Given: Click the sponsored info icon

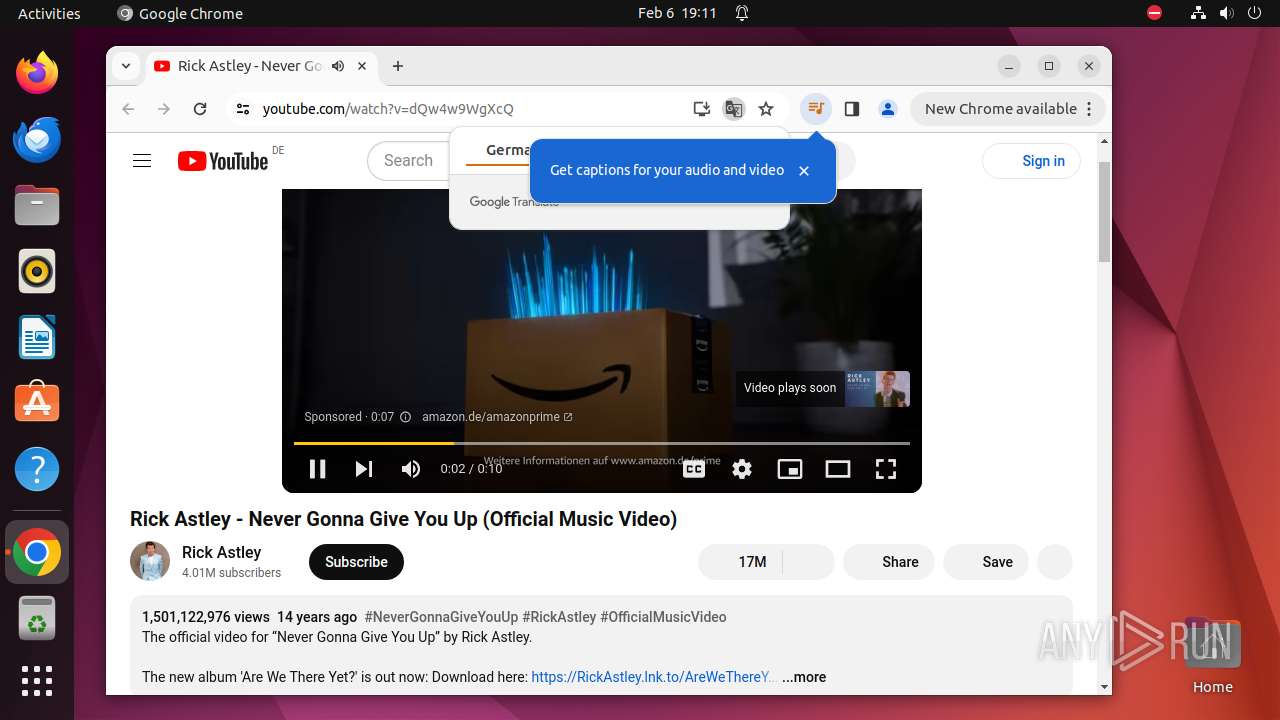Looking at the screenshot, I should pos(405,417).
